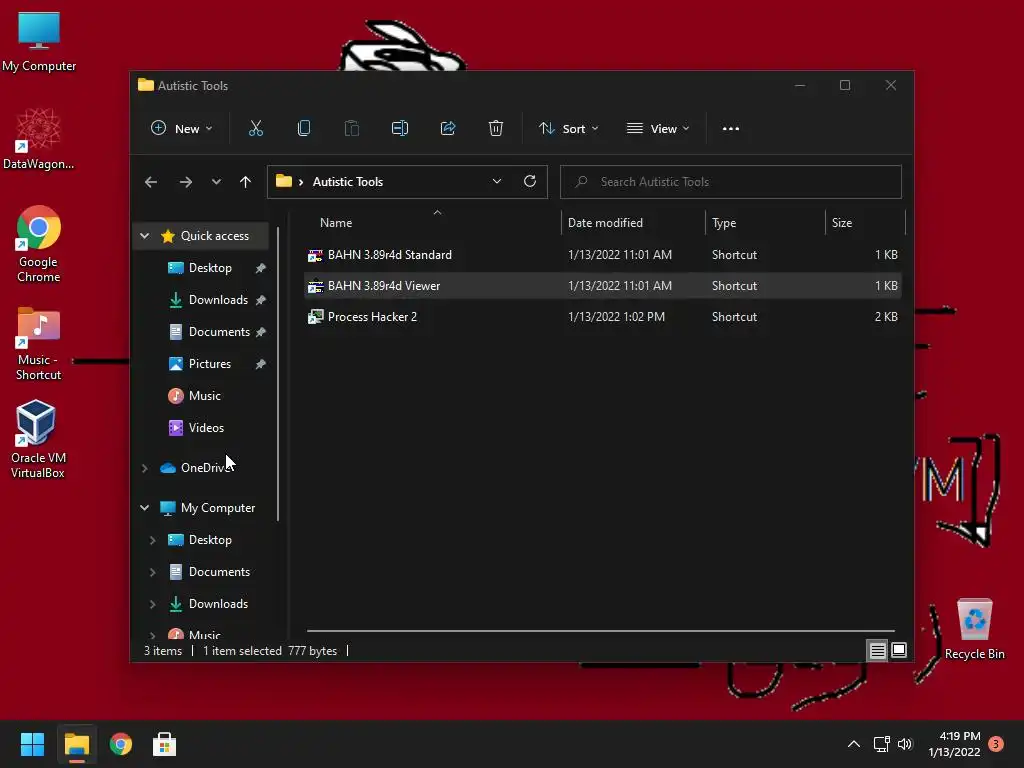Switch to details view in status bar
The width and height of the screenshot is (1024, 768).
(x=877, y=650)
